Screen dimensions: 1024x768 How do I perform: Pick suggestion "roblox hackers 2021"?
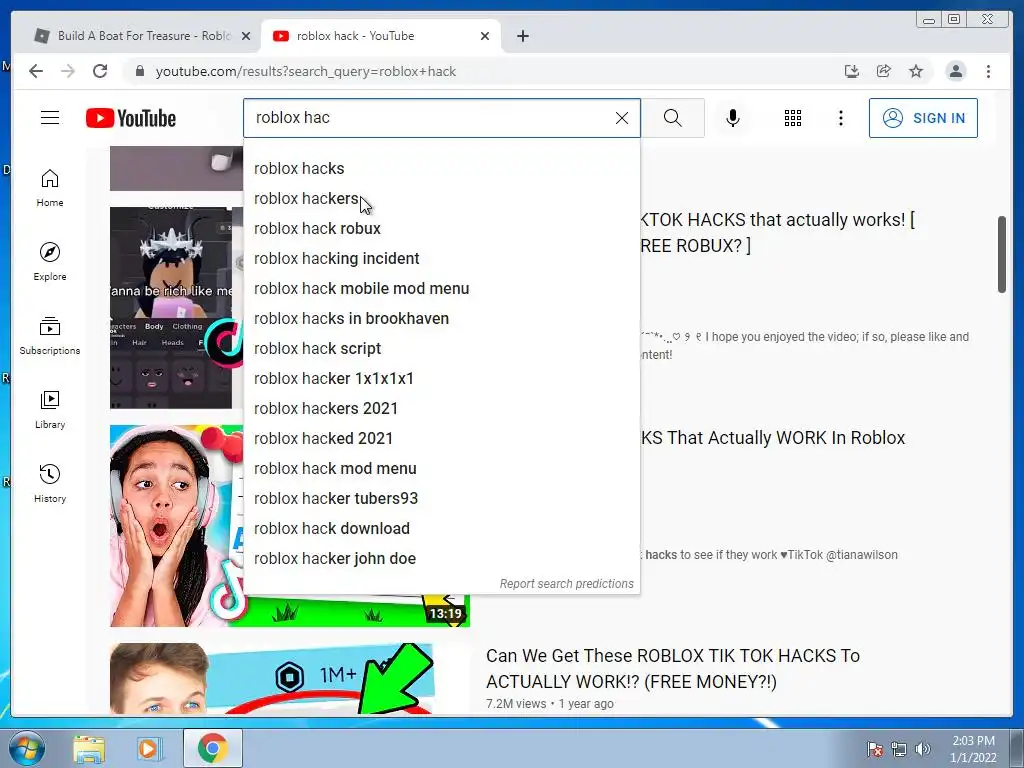click(442, 409)
